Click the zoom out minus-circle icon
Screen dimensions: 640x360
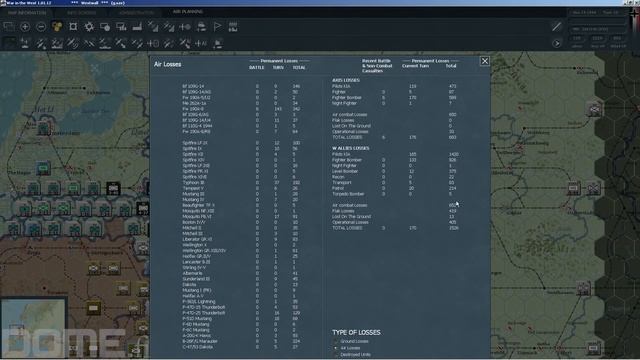[x=41, y=27]
